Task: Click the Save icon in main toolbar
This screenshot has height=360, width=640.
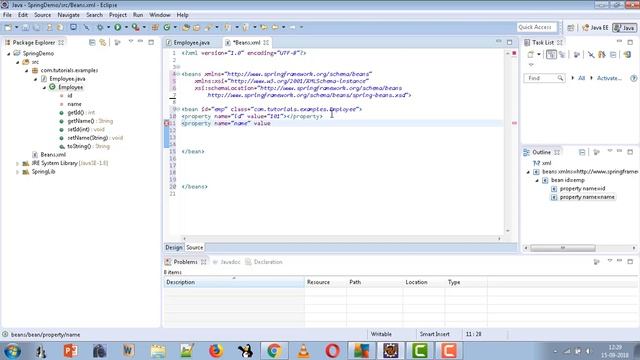Action: point(25,27)
